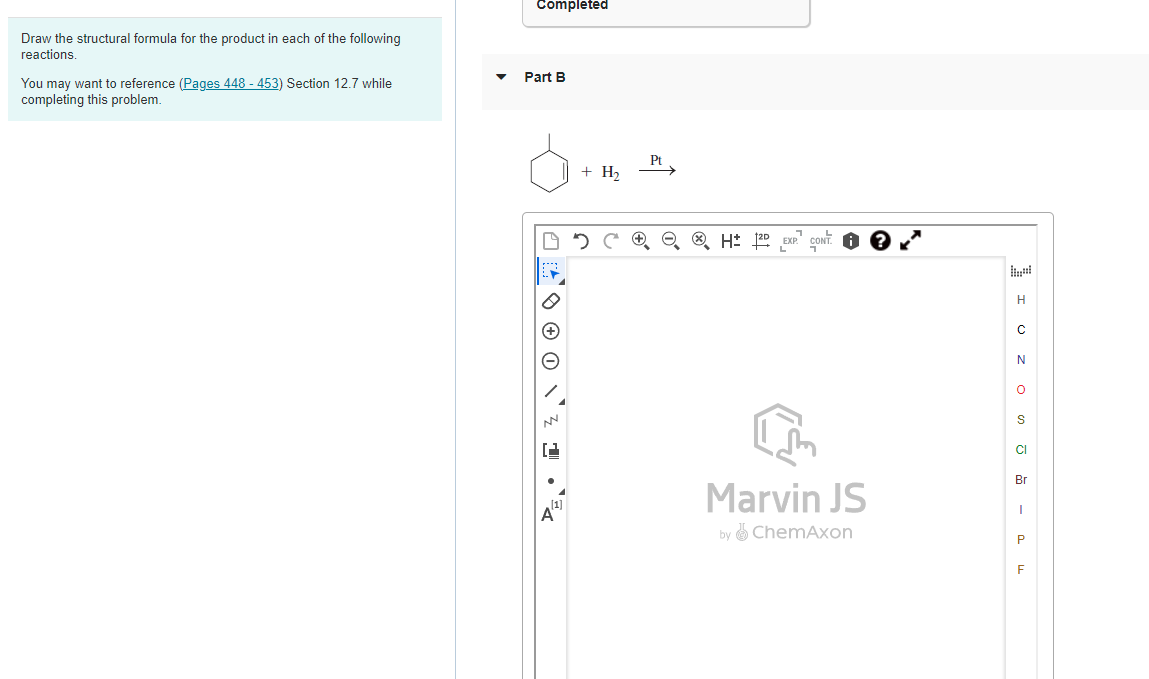Viewport: 1149px width, 679px height.
Task: Redo the undone drawing action
Action: pyautogui.click(x=610, y=241)
